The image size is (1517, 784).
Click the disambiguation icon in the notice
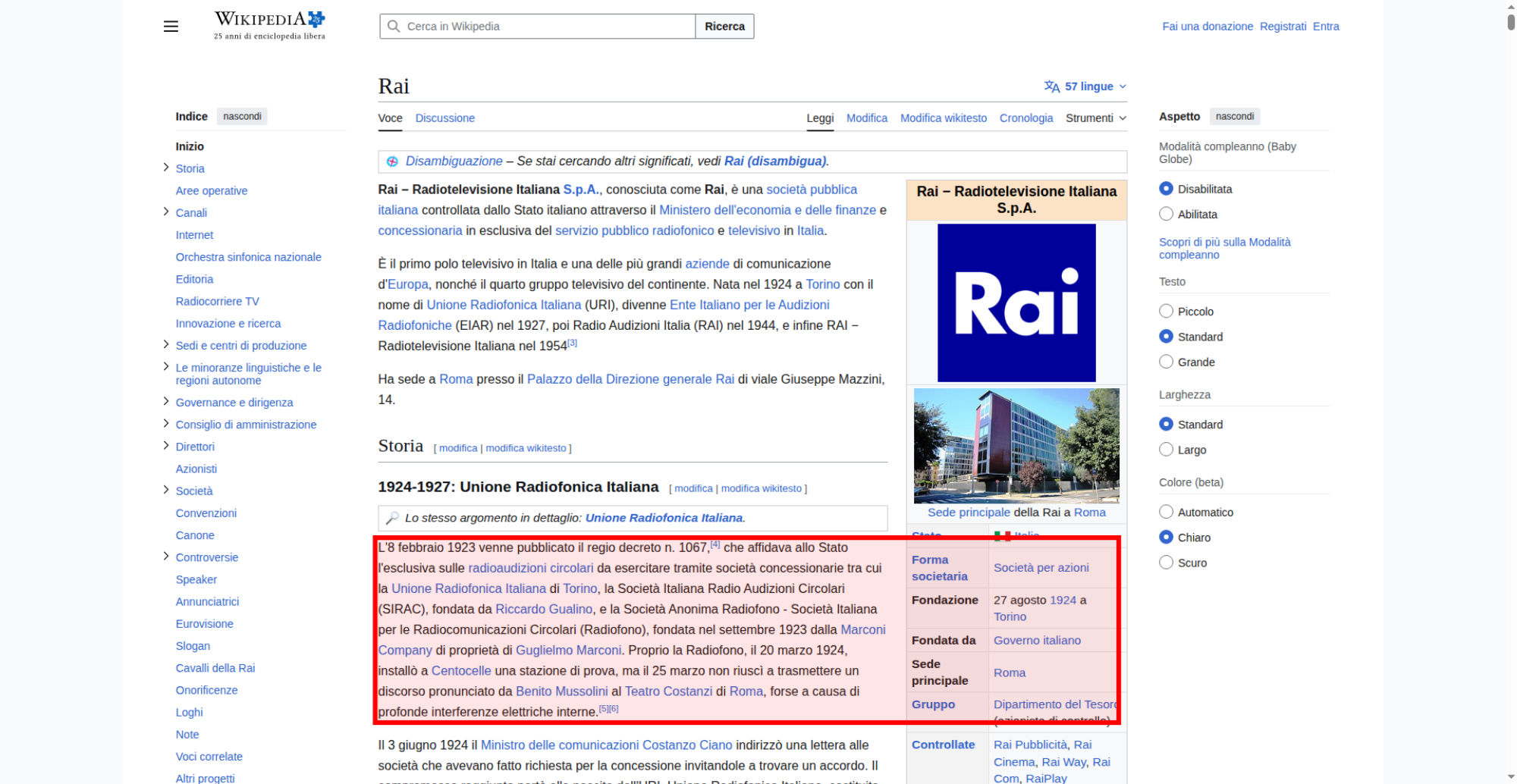coord(392,162)
